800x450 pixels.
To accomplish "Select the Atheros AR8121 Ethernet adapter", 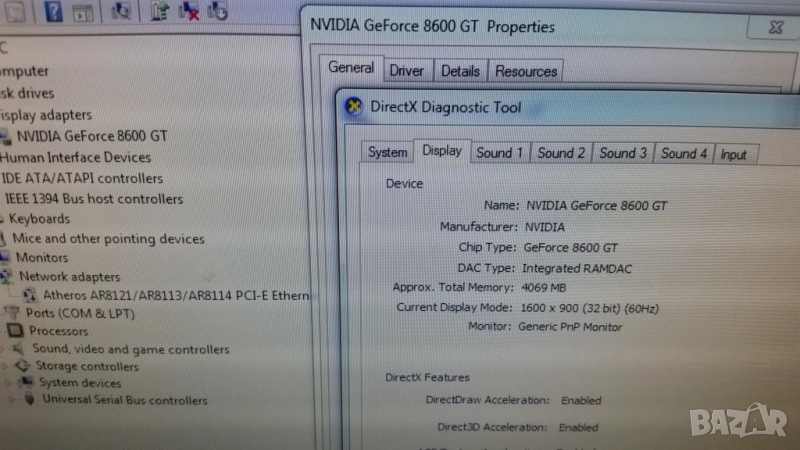I will pyautogui.click(x=175, y=295).
